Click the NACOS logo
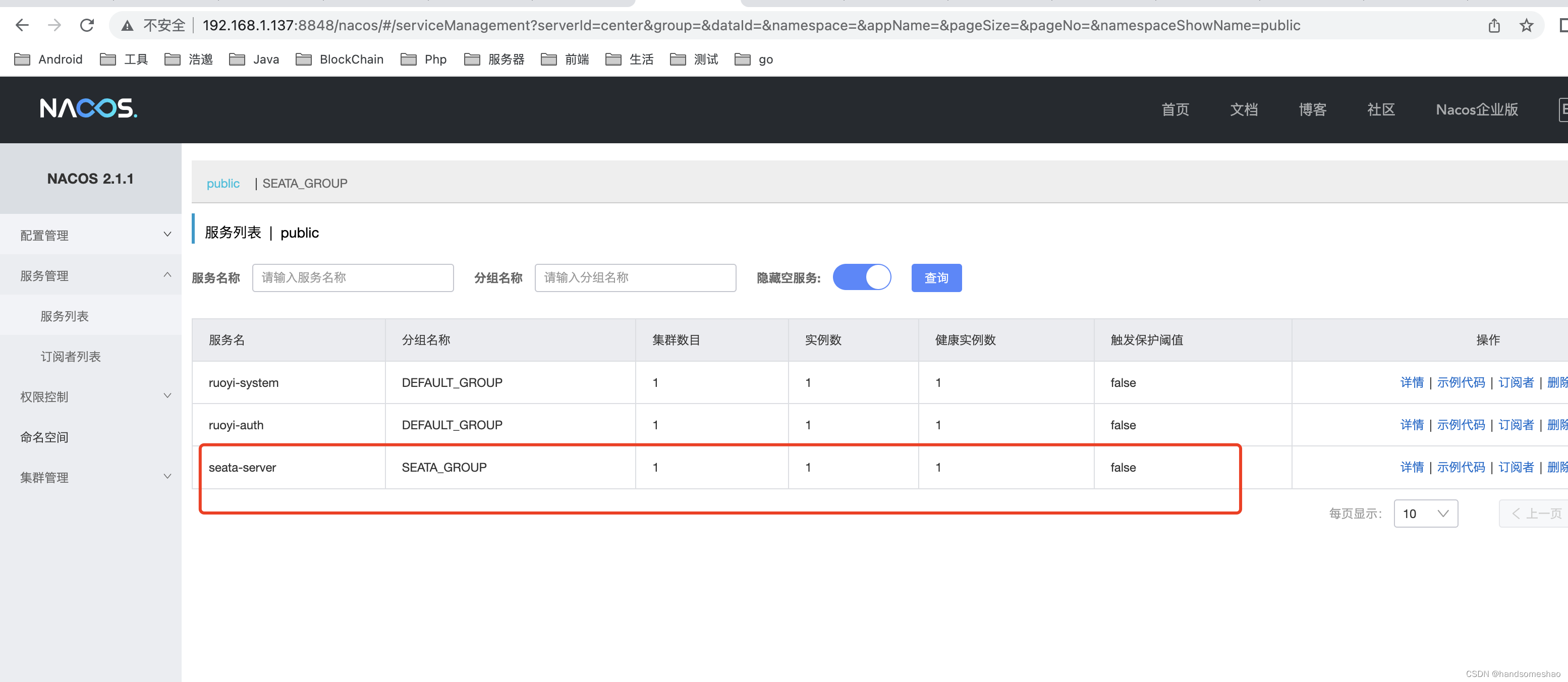Screen dimensions: 1568x682 tap(88, 108)
